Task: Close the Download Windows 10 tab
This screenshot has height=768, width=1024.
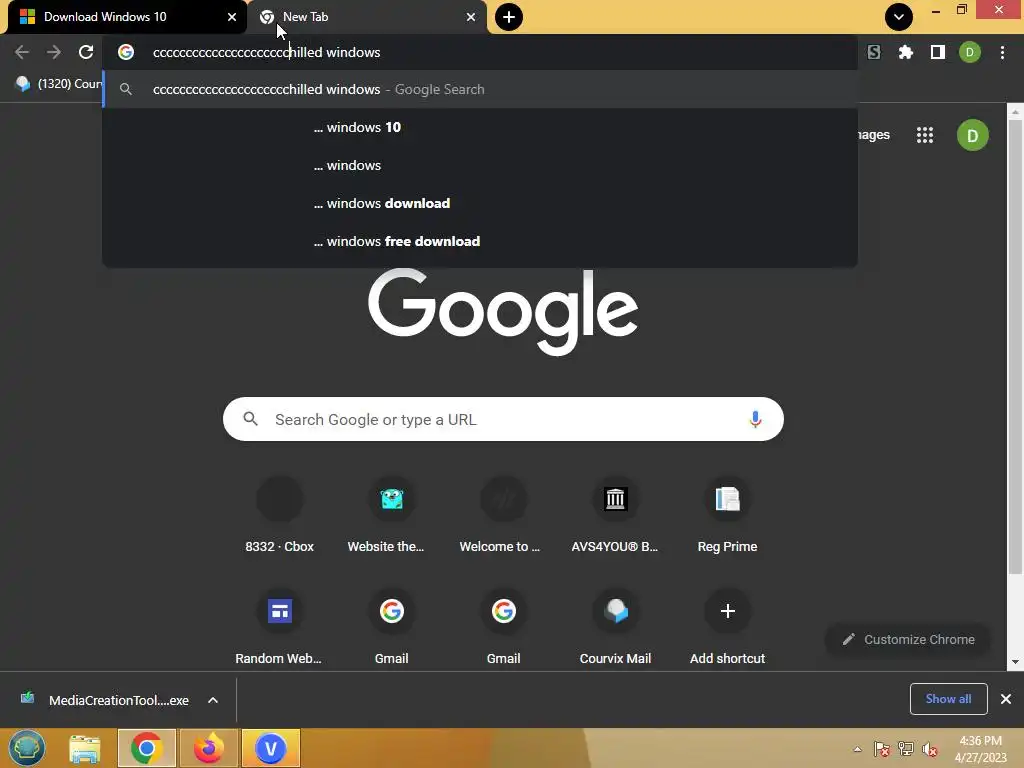Action: point(231,17)
